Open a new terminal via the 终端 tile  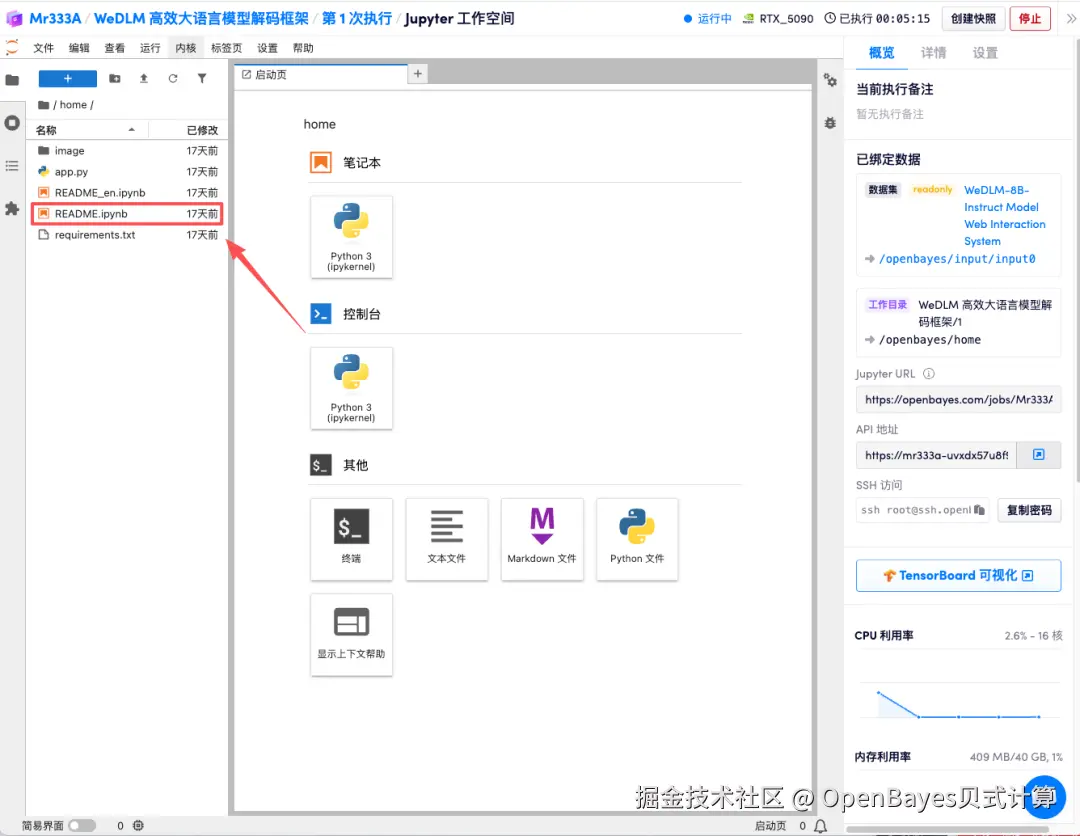[x=351, y=539]
